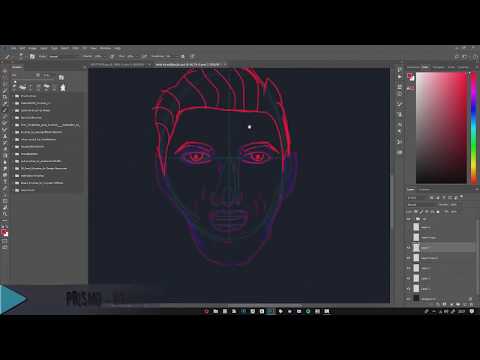Toggle the Brush Settings panel button in options bar
This screenshot has height=360, width=480.
[32, 57]
